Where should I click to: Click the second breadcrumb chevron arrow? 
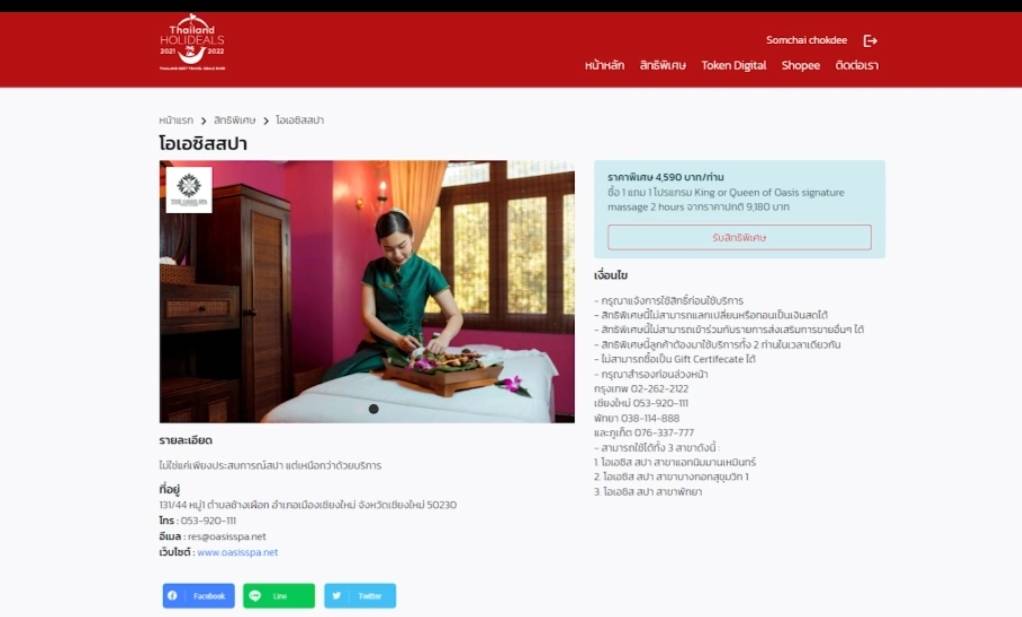tap(266, 121)
